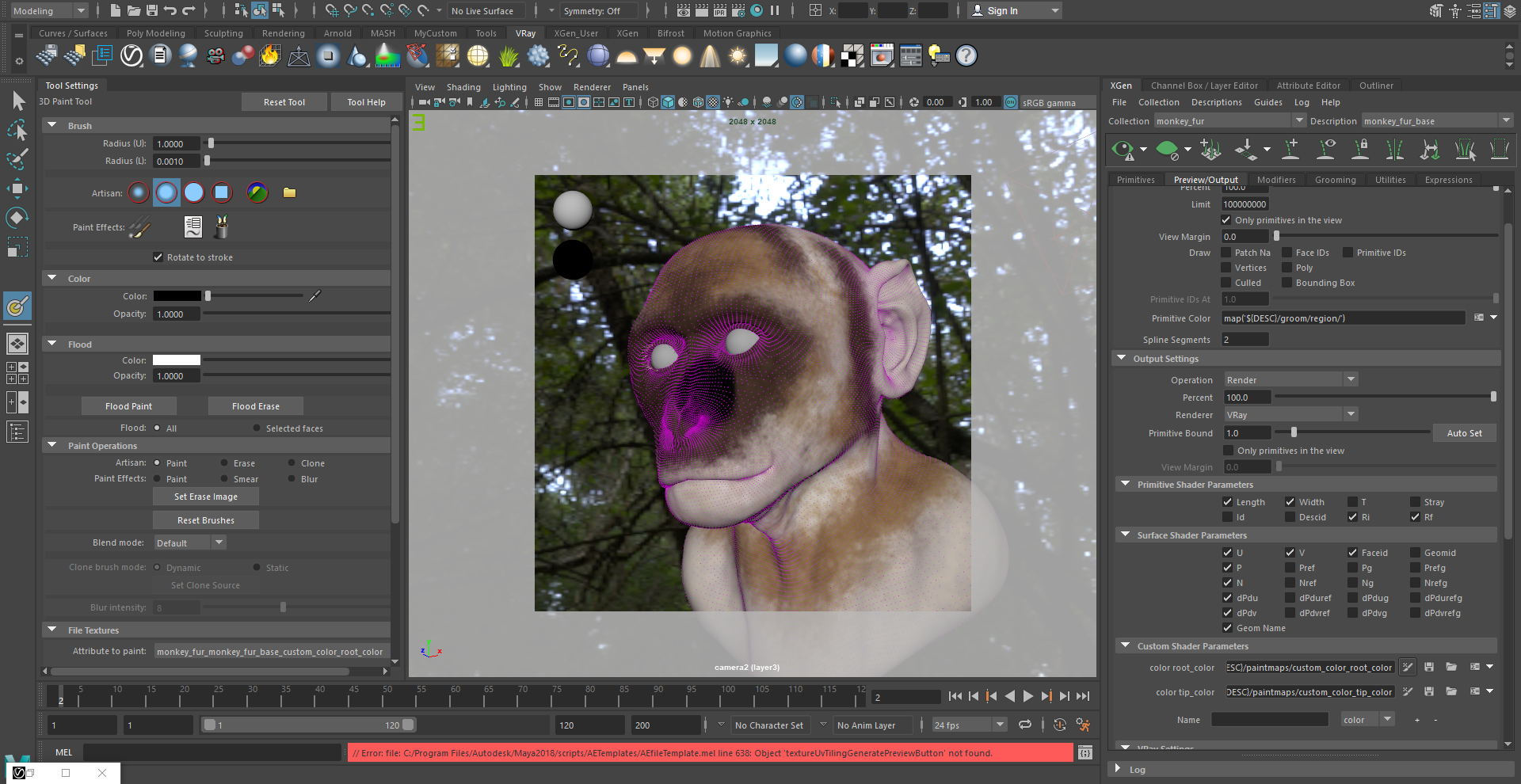
Task: Toggle Rotate to stroke checkbox
Action: [158, 257]
